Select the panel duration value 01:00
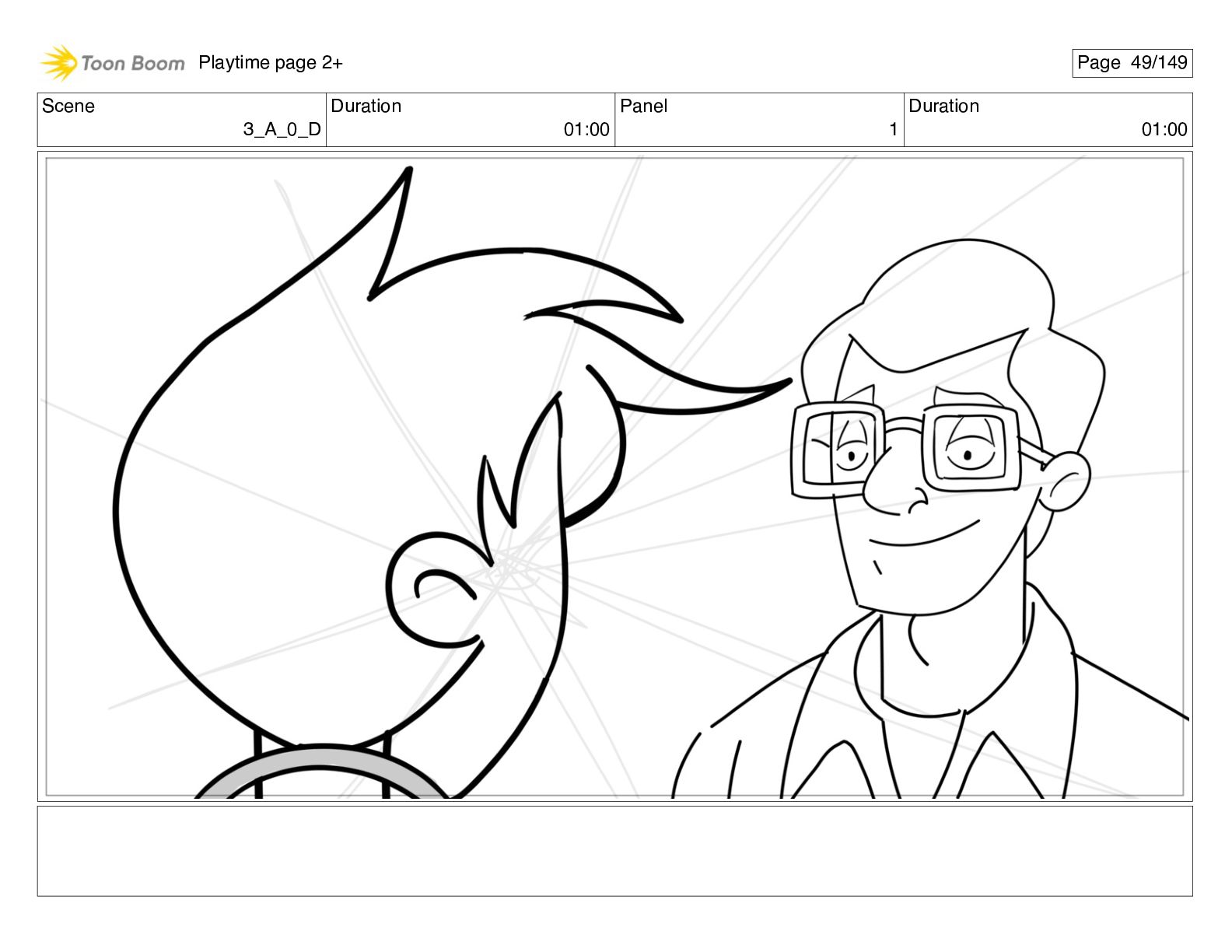The width and height of the screenshot is (1232, 952). coord(1164,130)
